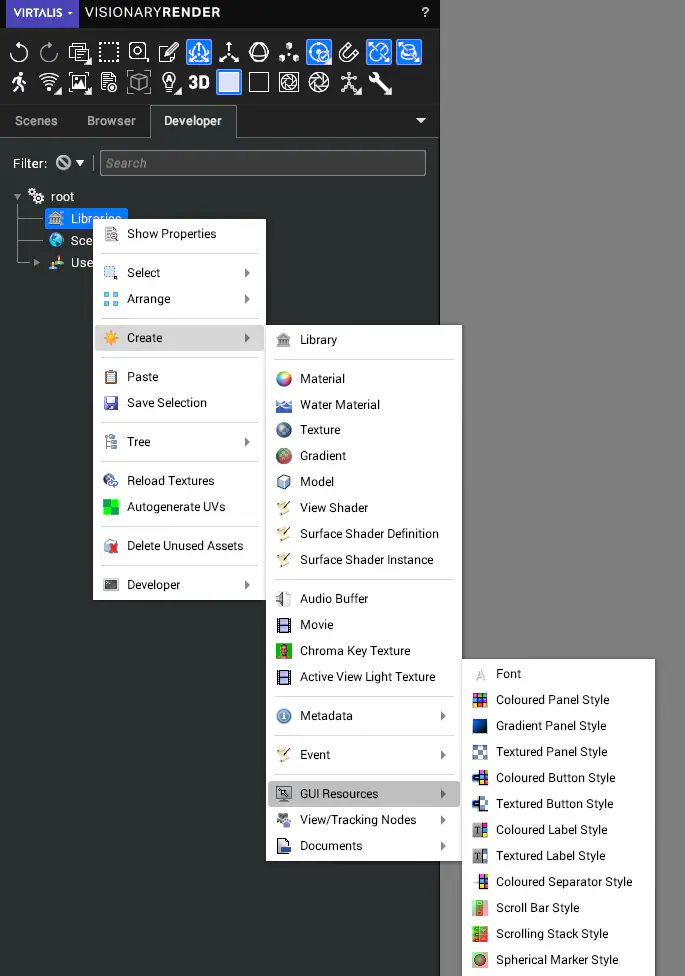Click the framed cube view icon

coord(139,82)
